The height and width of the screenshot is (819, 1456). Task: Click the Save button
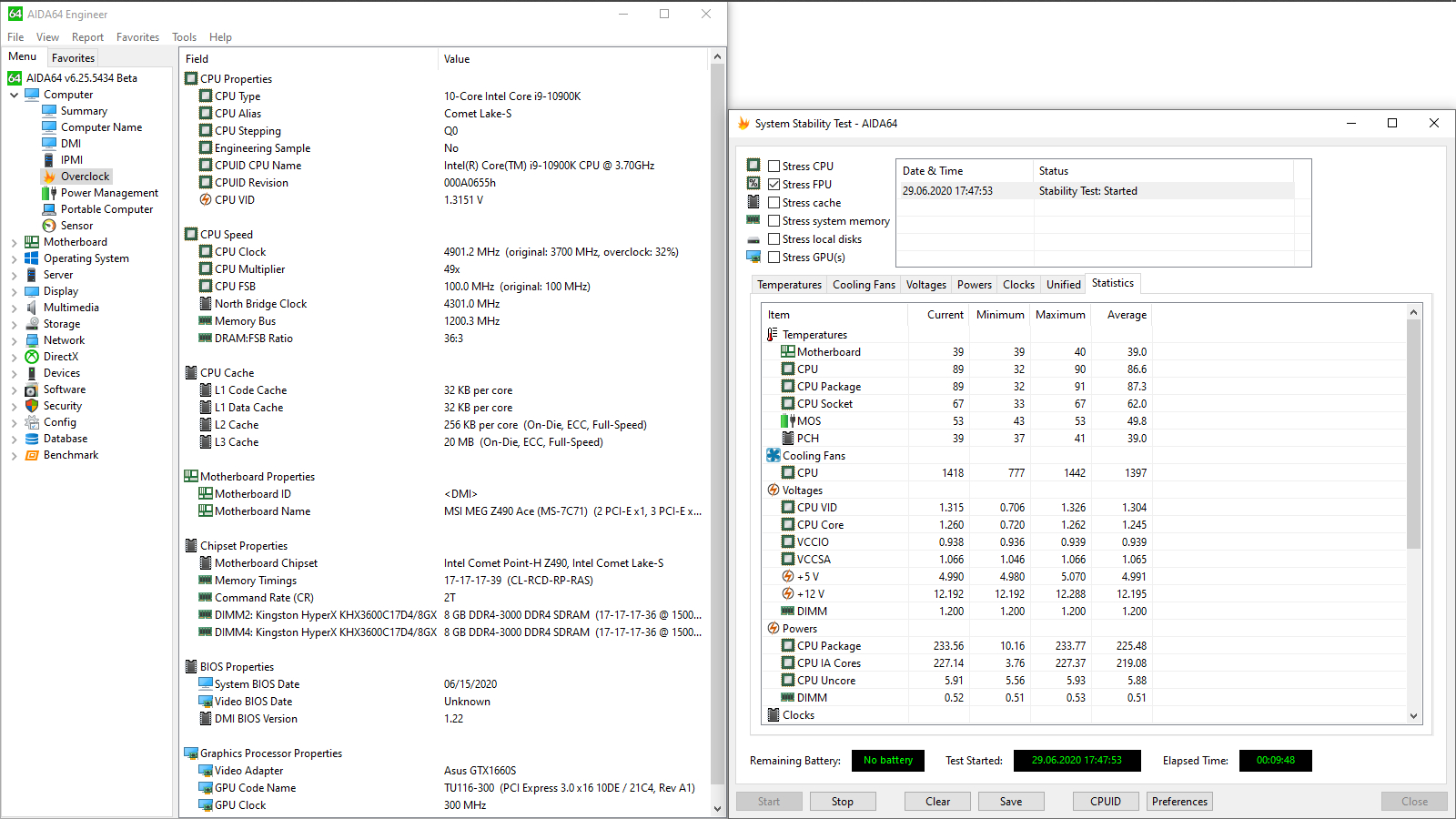(x=1011, y=802)
